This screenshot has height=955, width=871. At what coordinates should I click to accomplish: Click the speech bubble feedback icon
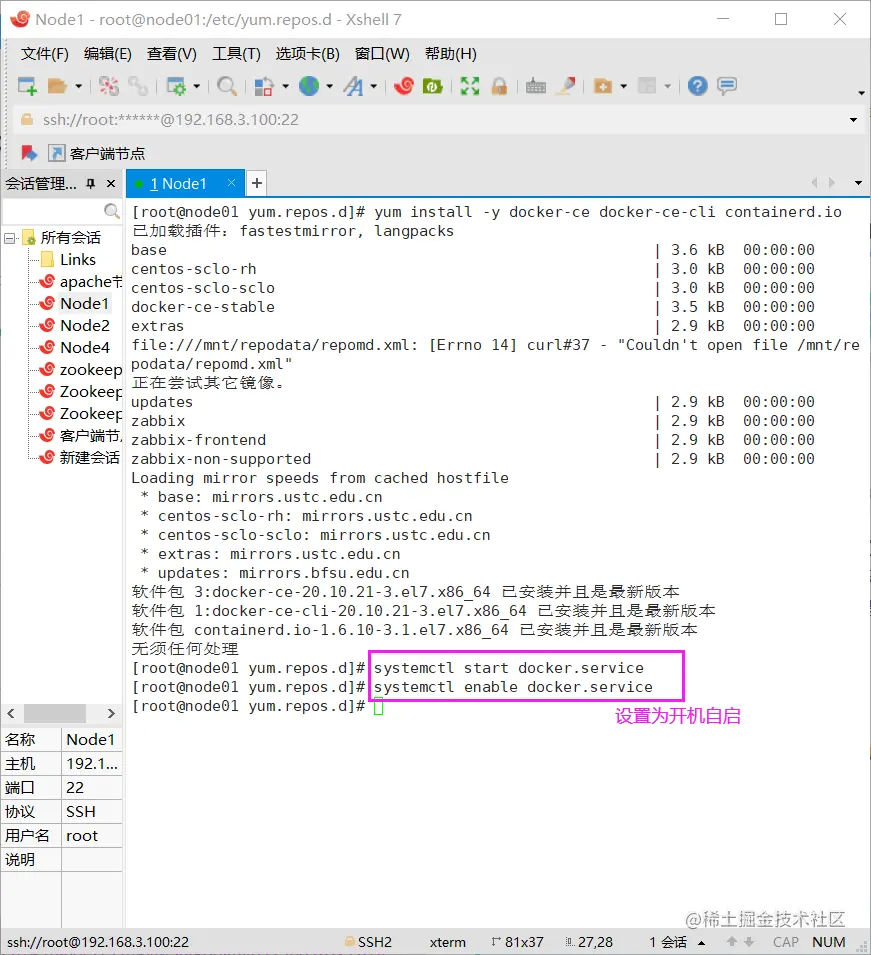[x=727, y=86]
